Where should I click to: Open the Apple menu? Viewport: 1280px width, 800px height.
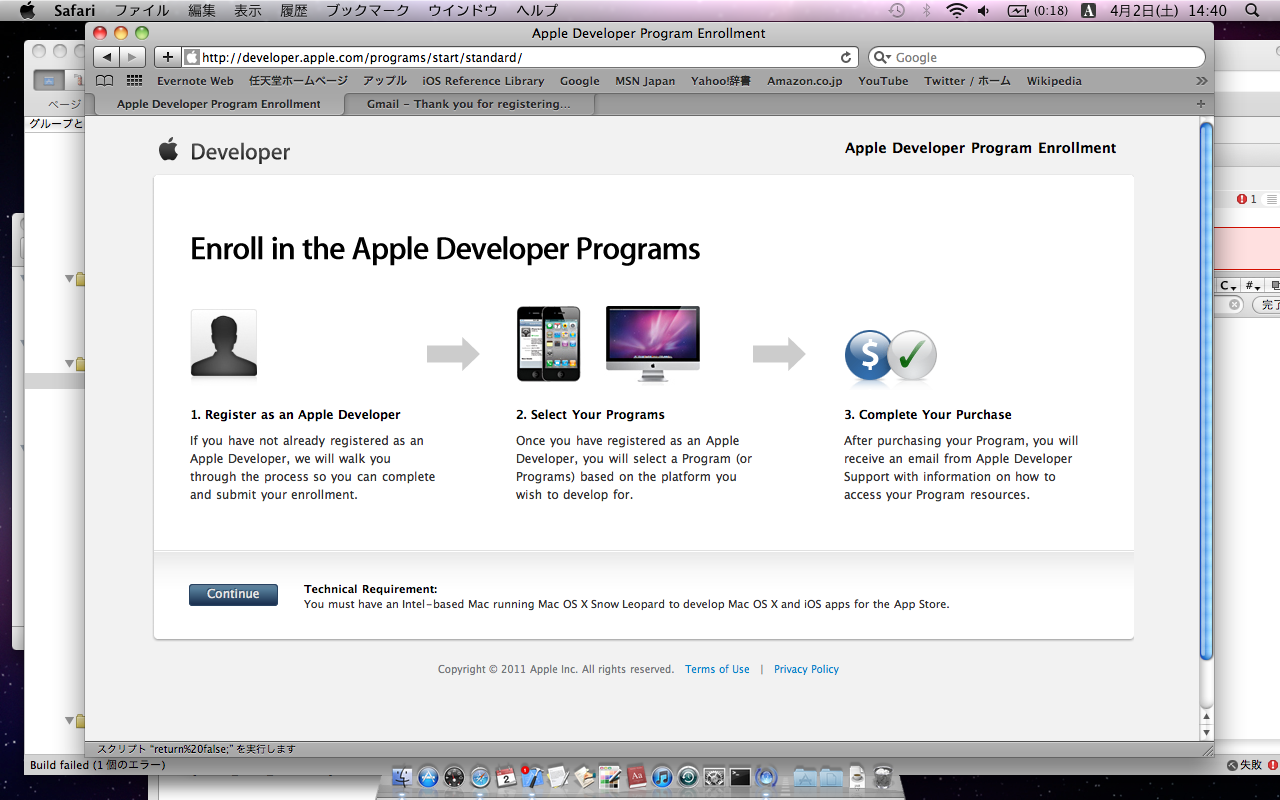(x=27, y=11)
